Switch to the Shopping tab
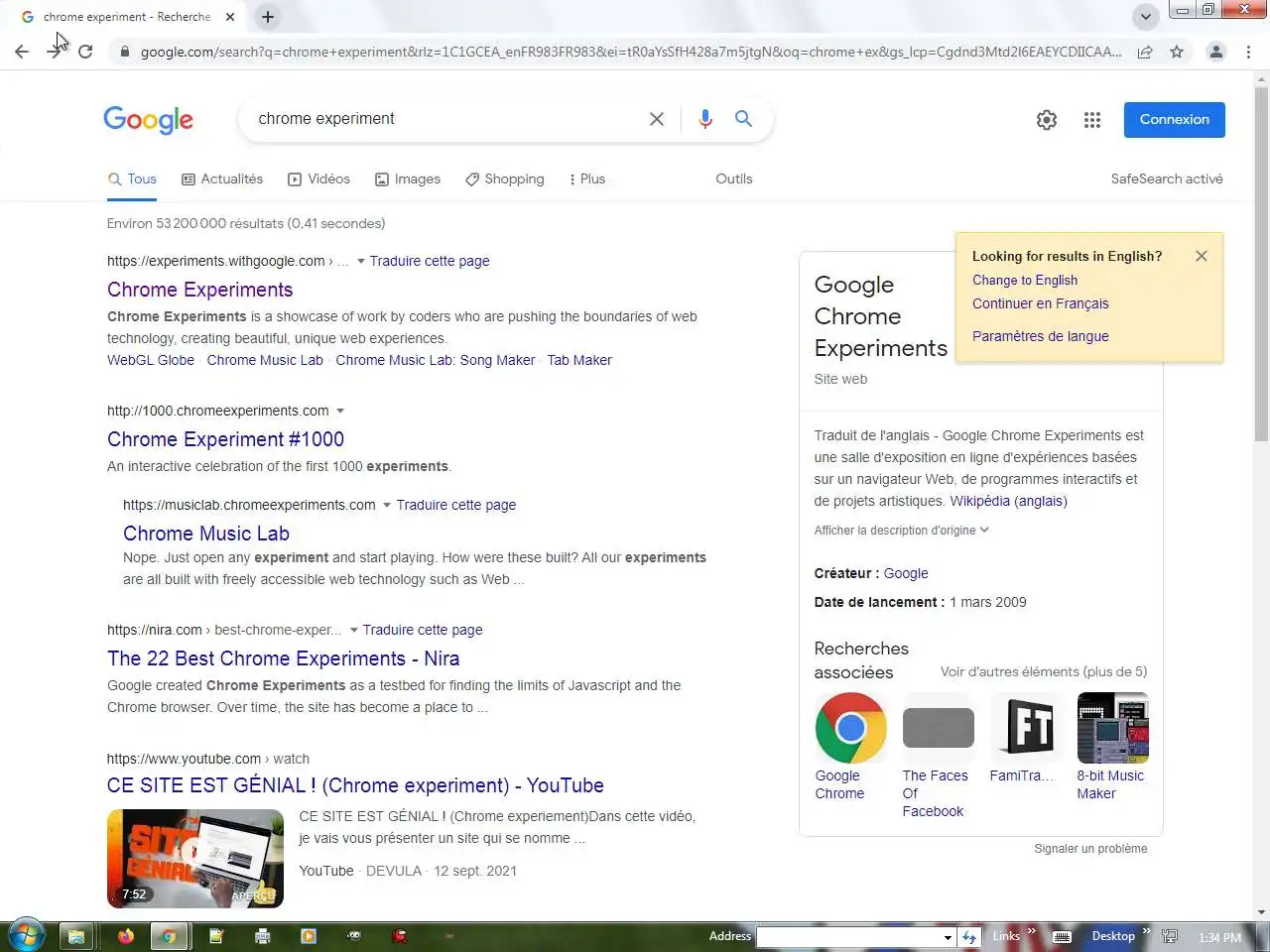The width and height of the screenshot is (1270, 952). tap(504, 179)
